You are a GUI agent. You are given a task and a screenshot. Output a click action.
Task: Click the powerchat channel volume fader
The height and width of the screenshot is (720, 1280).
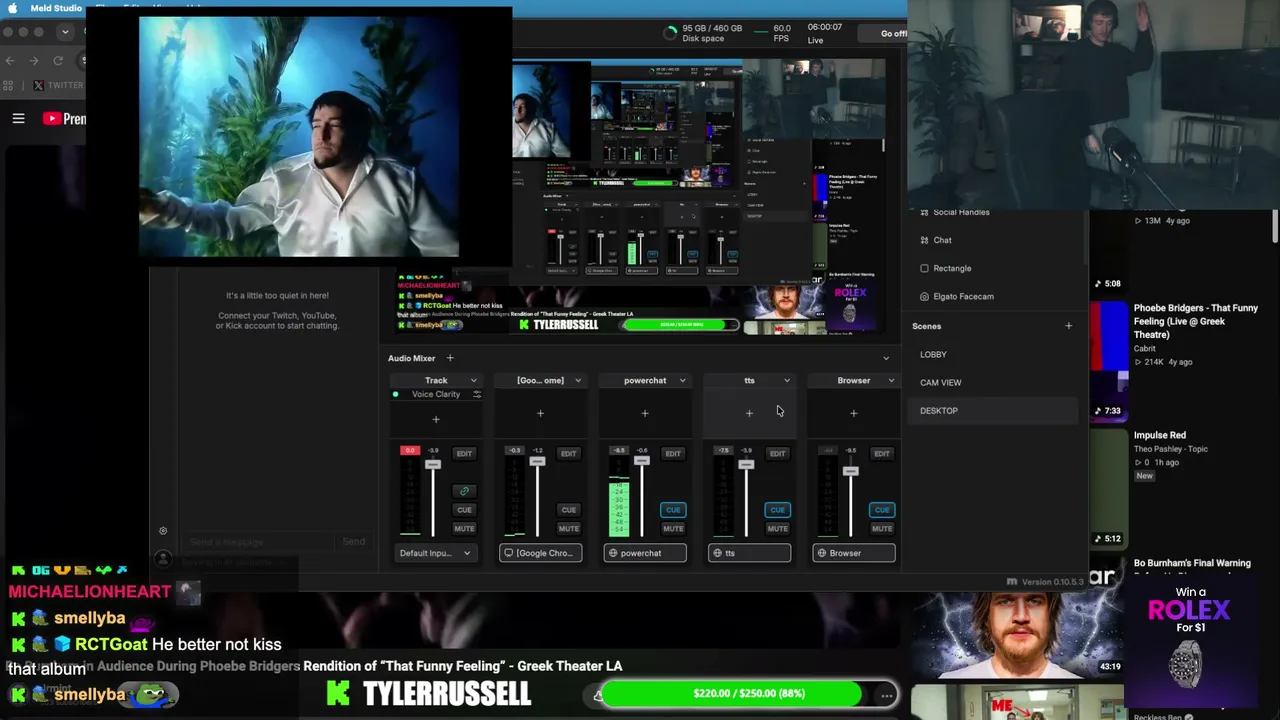click(x=641, y=461)
